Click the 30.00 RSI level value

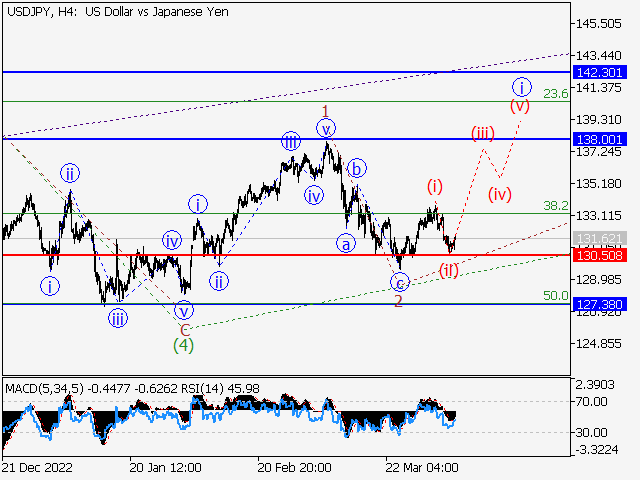point(592,433)
